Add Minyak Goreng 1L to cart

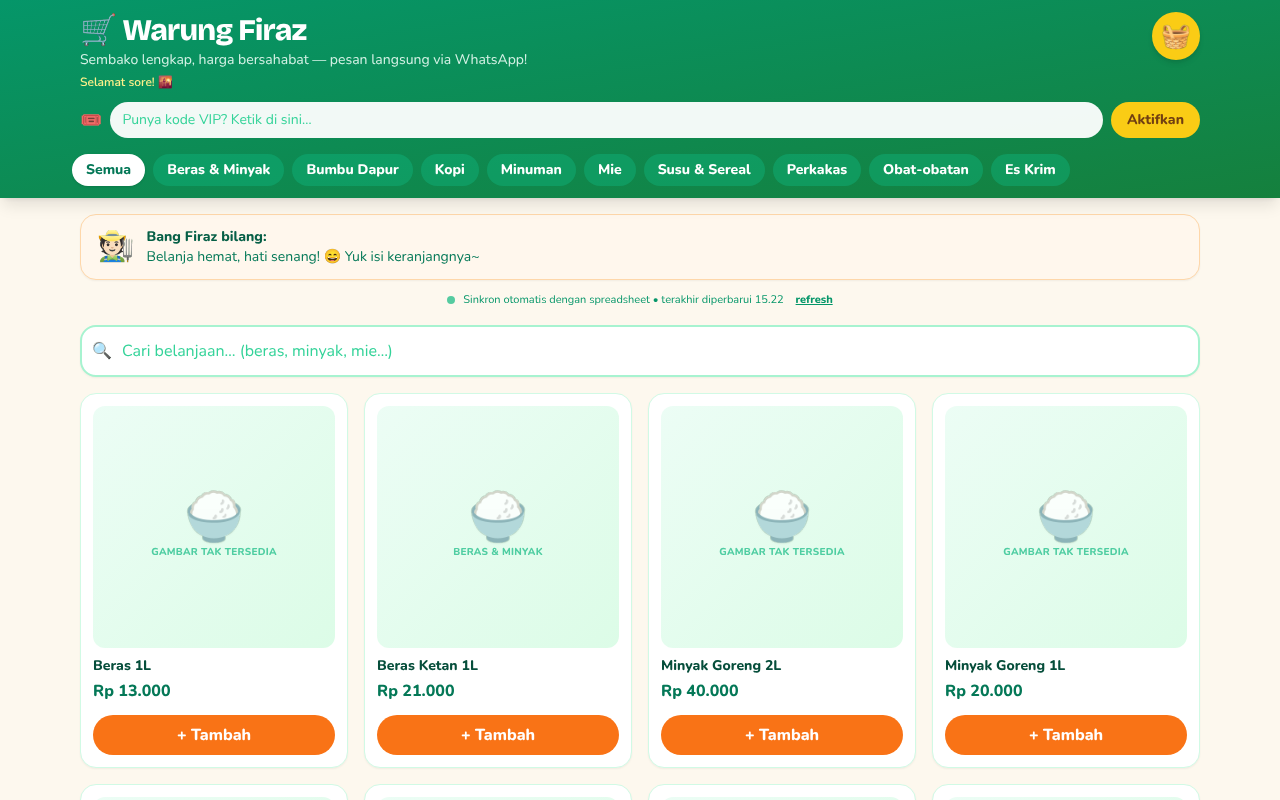(1066, 735)
